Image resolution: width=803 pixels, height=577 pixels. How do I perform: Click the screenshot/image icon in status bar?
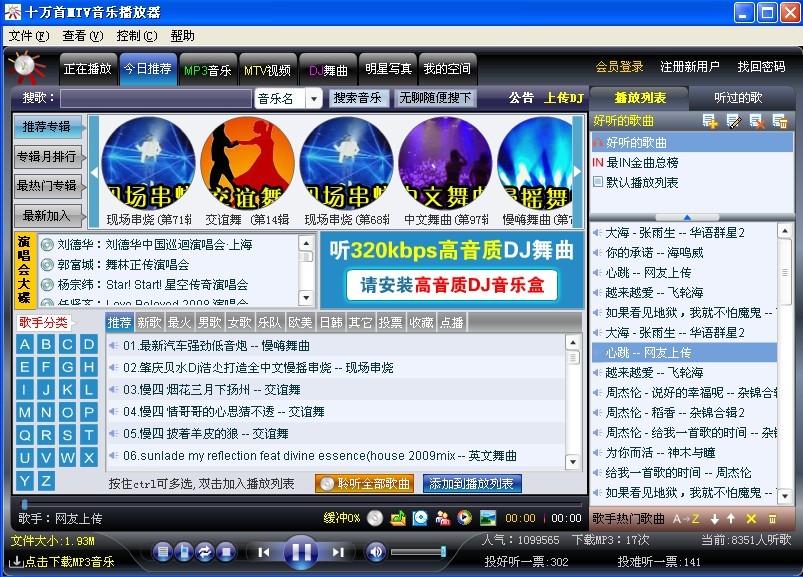pyautogui.click(x=488, y=518)
